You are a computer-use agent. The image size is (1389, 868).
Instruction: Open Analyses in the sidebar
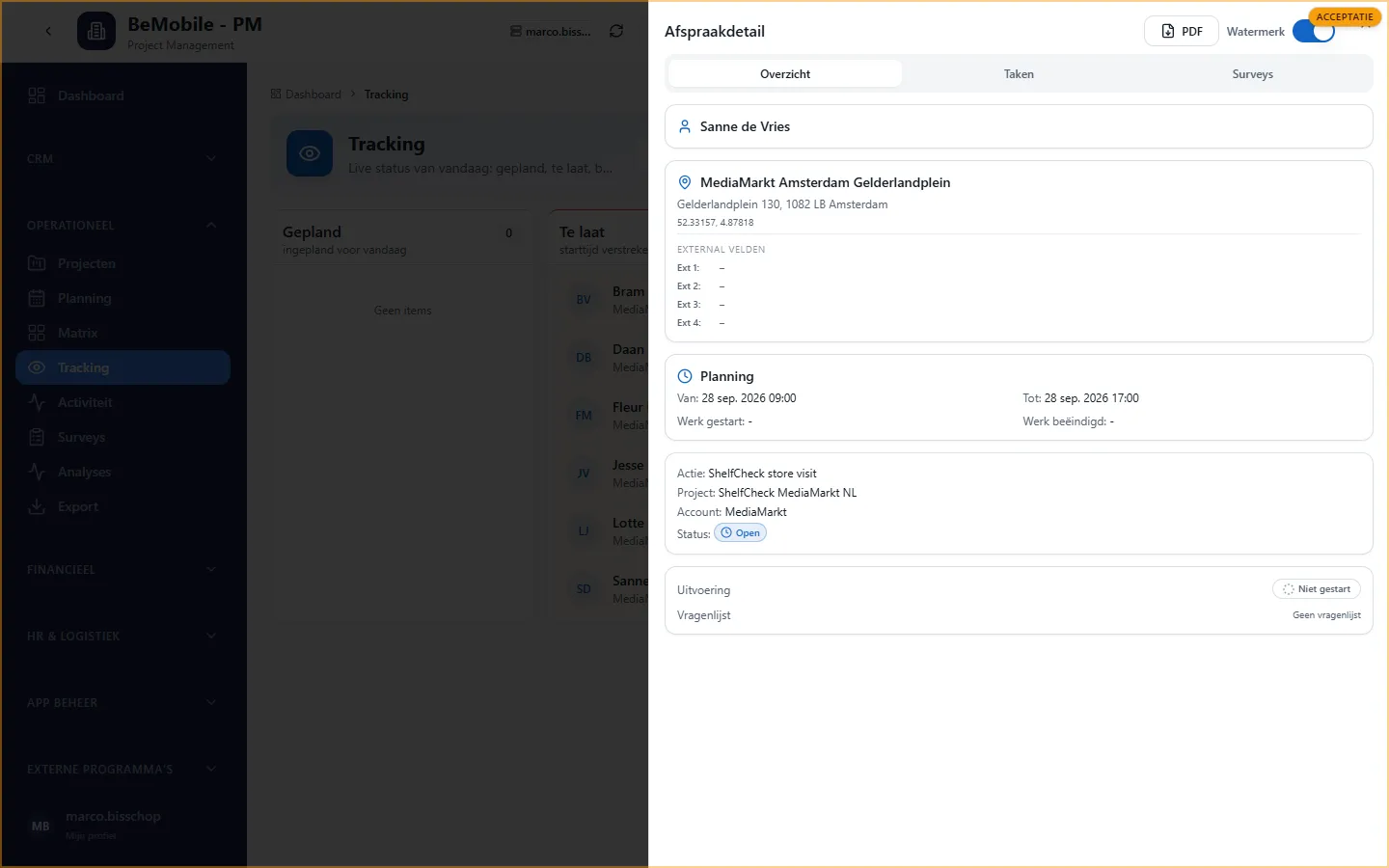click(123, 472)
